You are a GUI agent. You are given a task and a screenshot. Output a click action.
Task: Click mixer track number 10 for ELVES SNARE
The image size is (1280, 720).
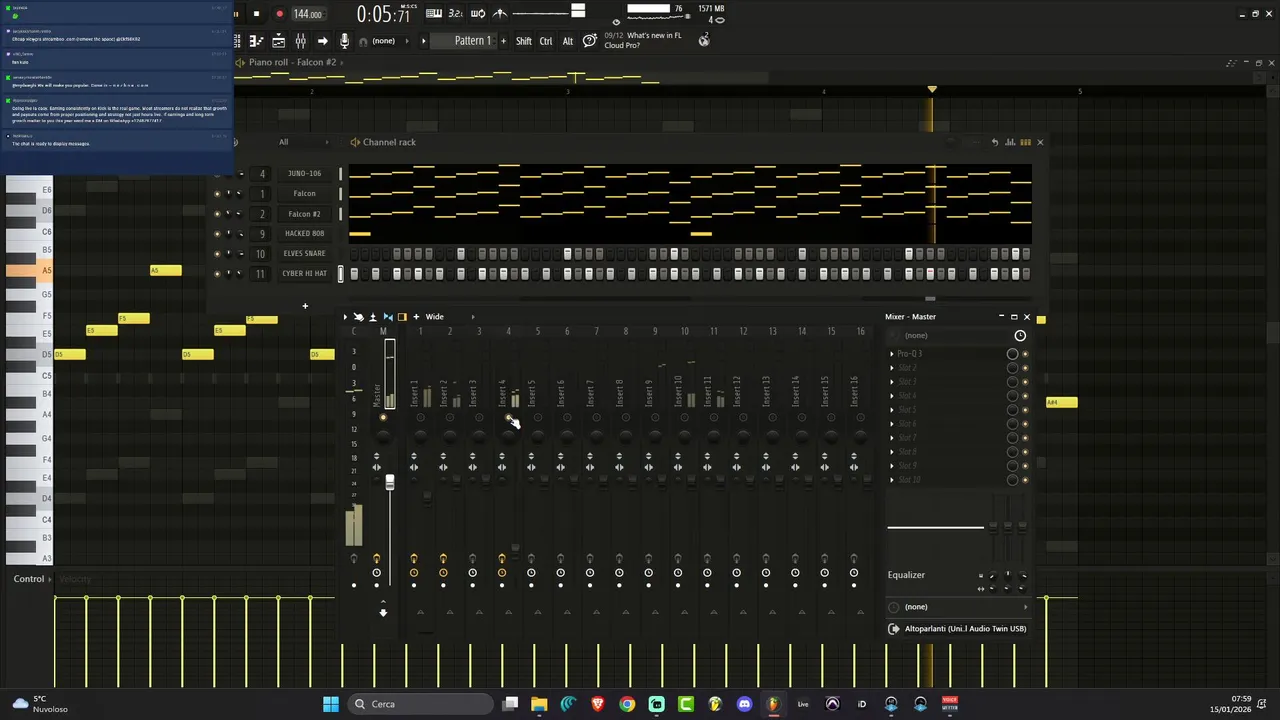pyautogui.click(x=262, y=253)
